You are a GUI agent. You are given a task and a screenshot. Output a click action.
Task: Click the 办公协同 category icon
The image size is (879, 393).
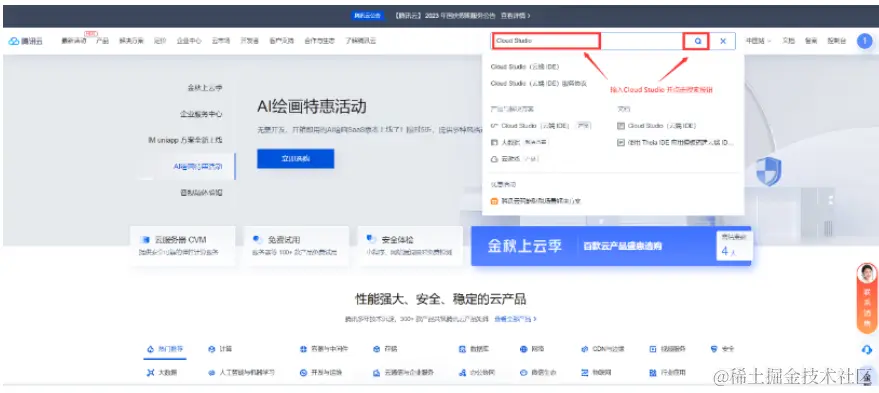click(462, 372)
